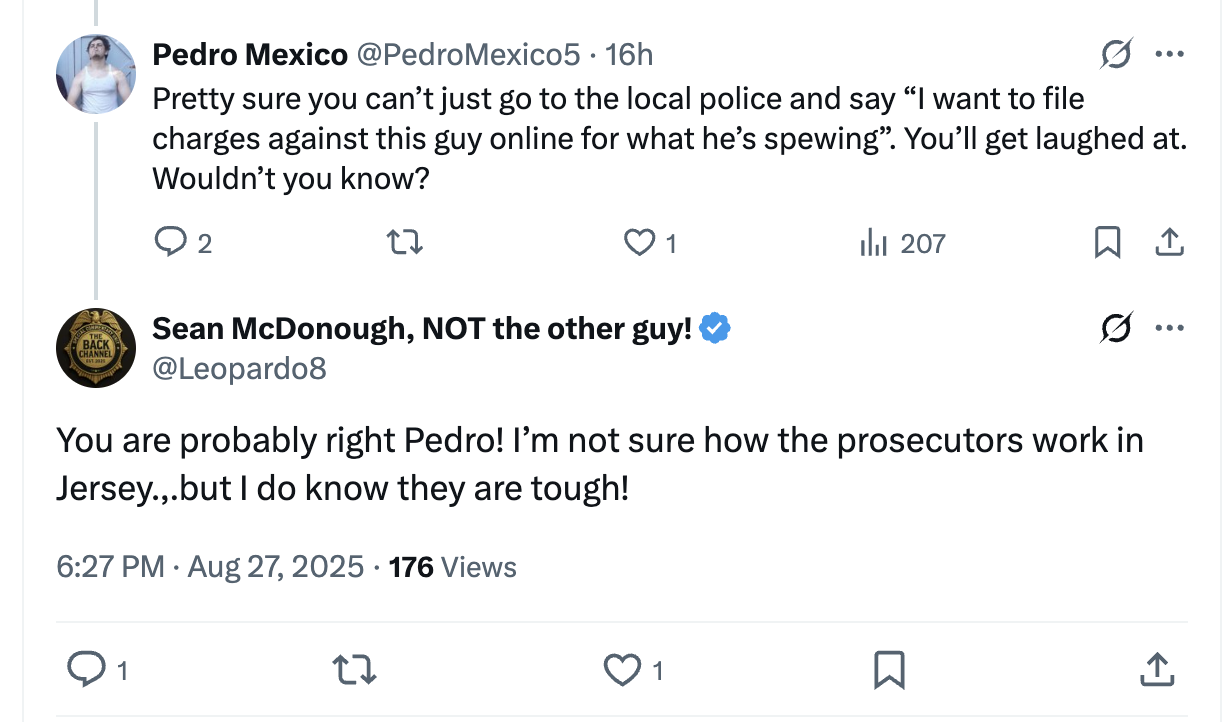Viewport: 1230px width, 722px height.
Task: Open more options on Sean McDonough's post
Action: click(x=1168, y=328)
